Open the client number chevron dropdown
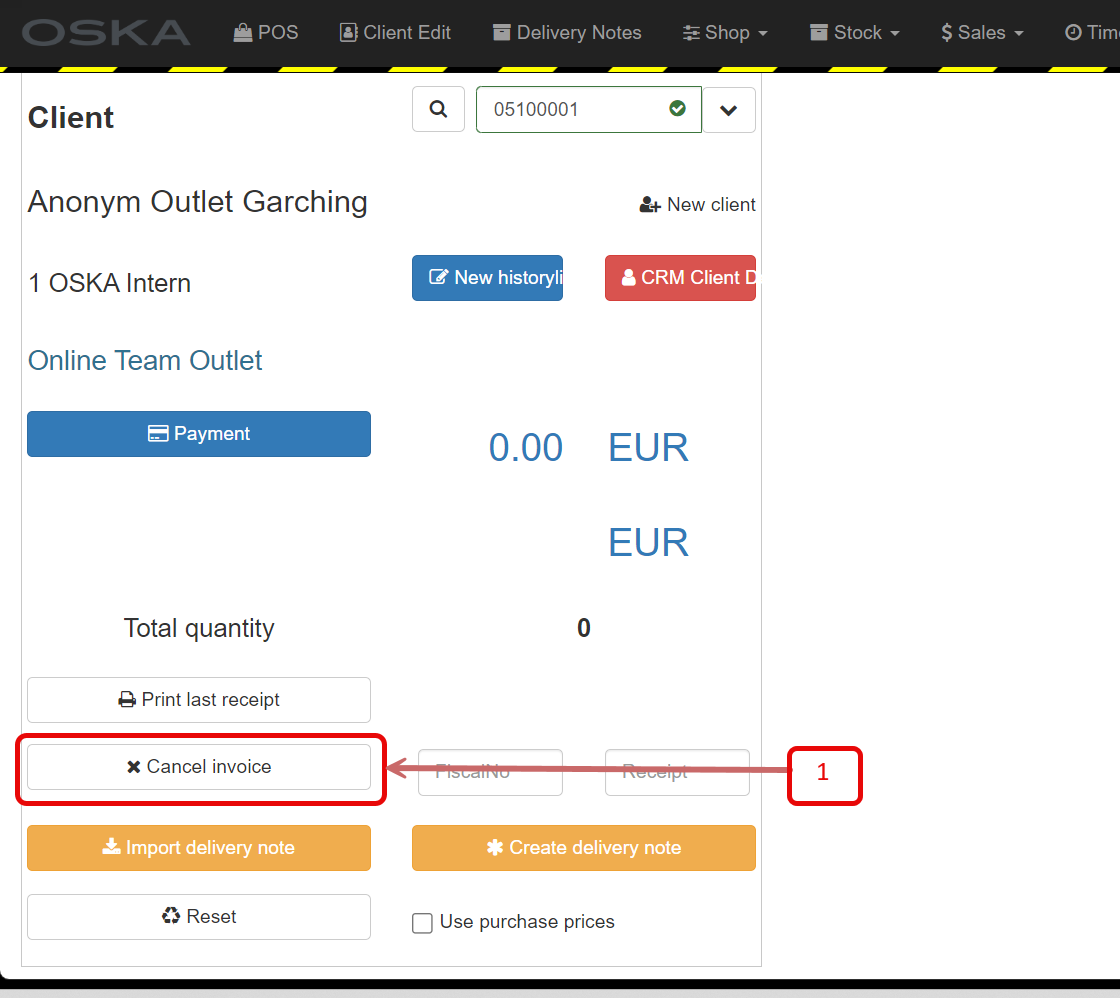1120x998 pixels. pos(729,110)
